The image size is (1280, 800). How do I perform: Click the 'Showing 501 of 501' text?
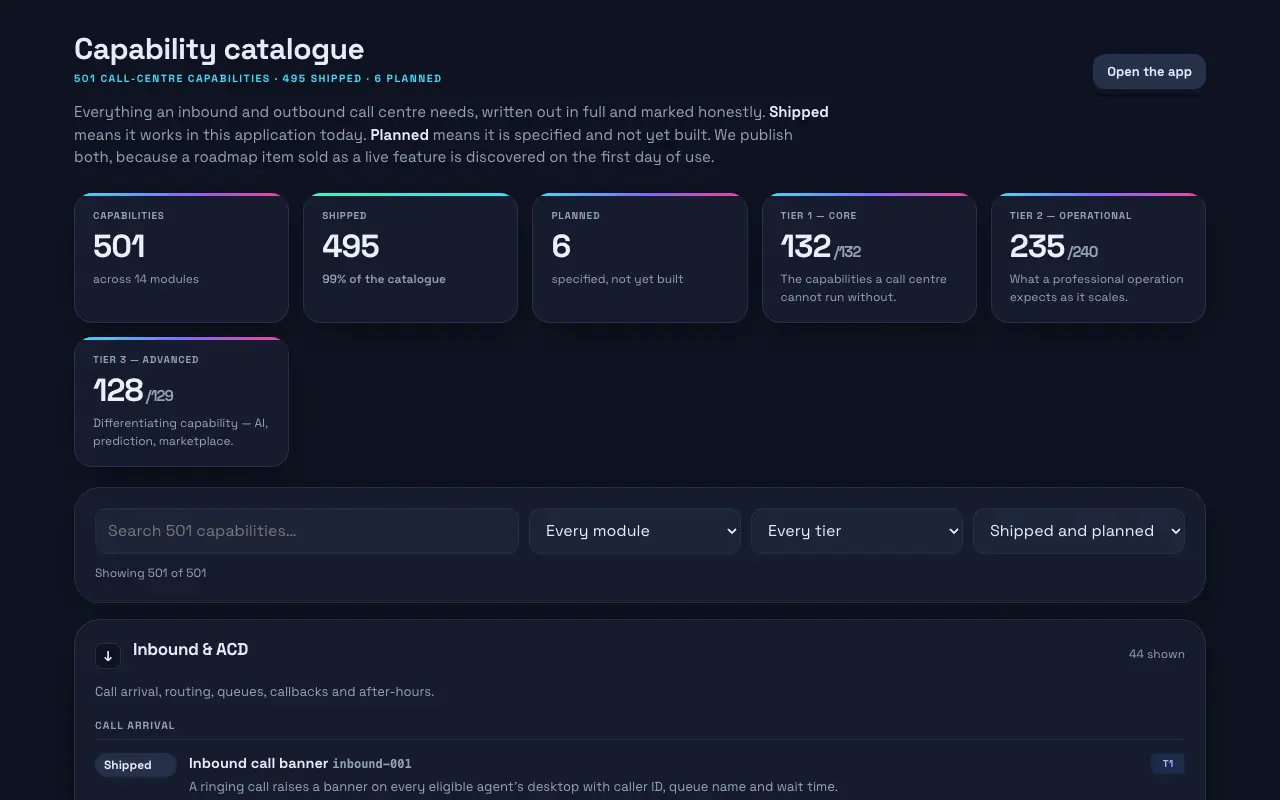tap(151, 573)
